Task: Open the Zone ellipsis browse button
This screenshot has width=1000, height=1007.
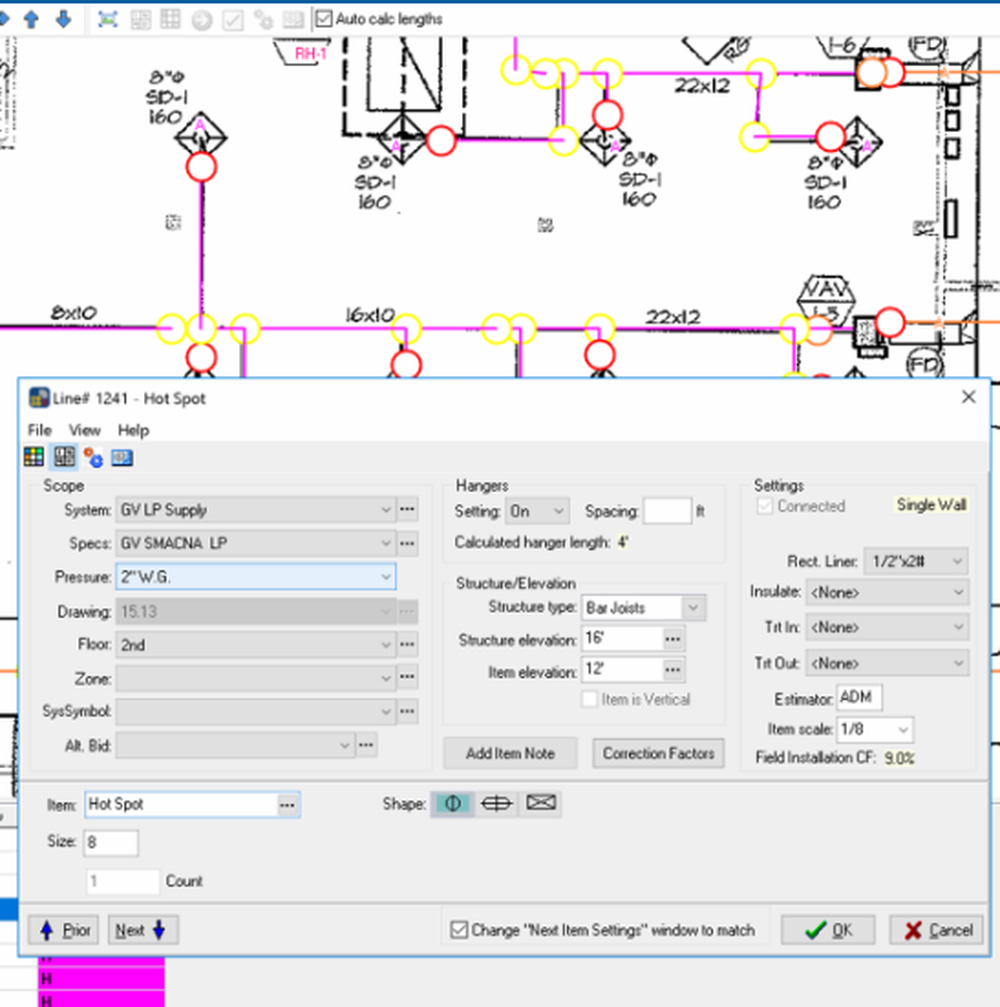Action: coord(408,677)
